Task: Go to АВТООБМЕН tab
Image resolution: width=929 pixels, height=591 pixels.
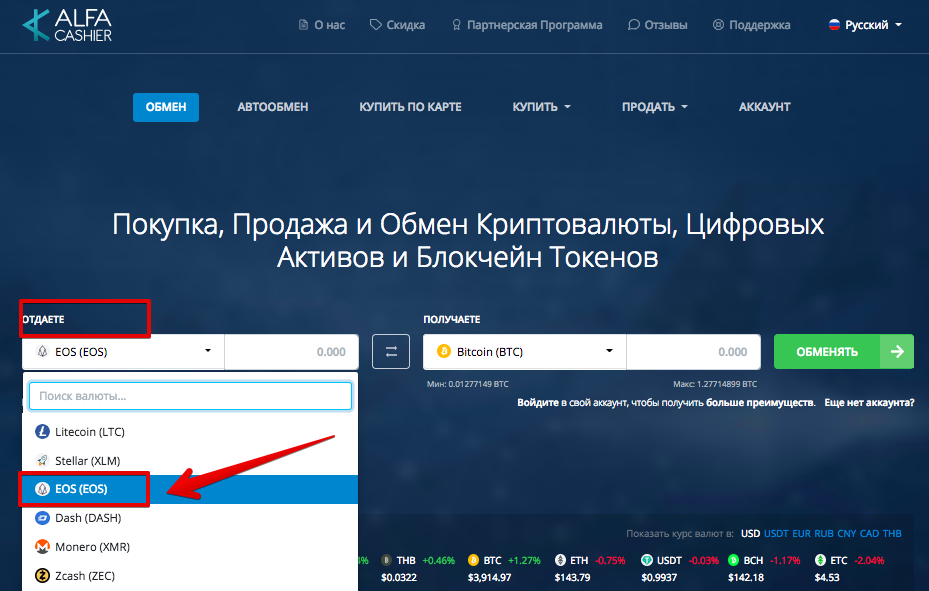Action: [x=273, y=107]
